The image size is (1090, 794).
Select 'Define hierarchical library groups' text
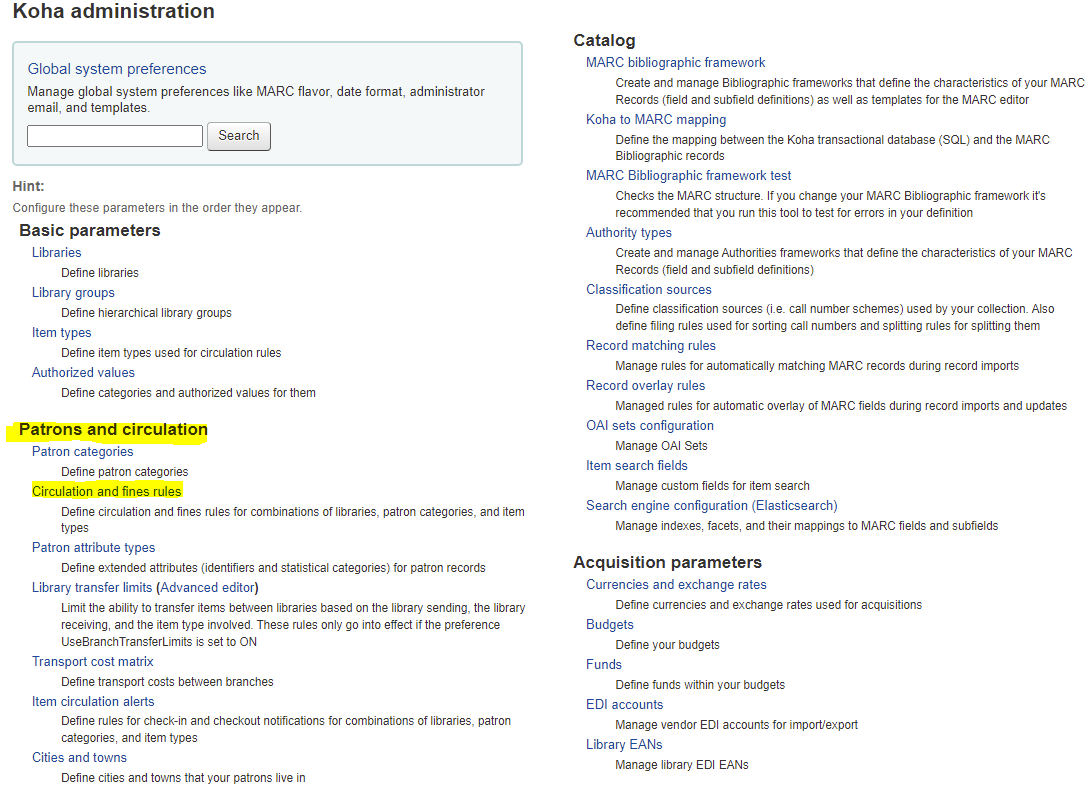[x=146, y=313]
